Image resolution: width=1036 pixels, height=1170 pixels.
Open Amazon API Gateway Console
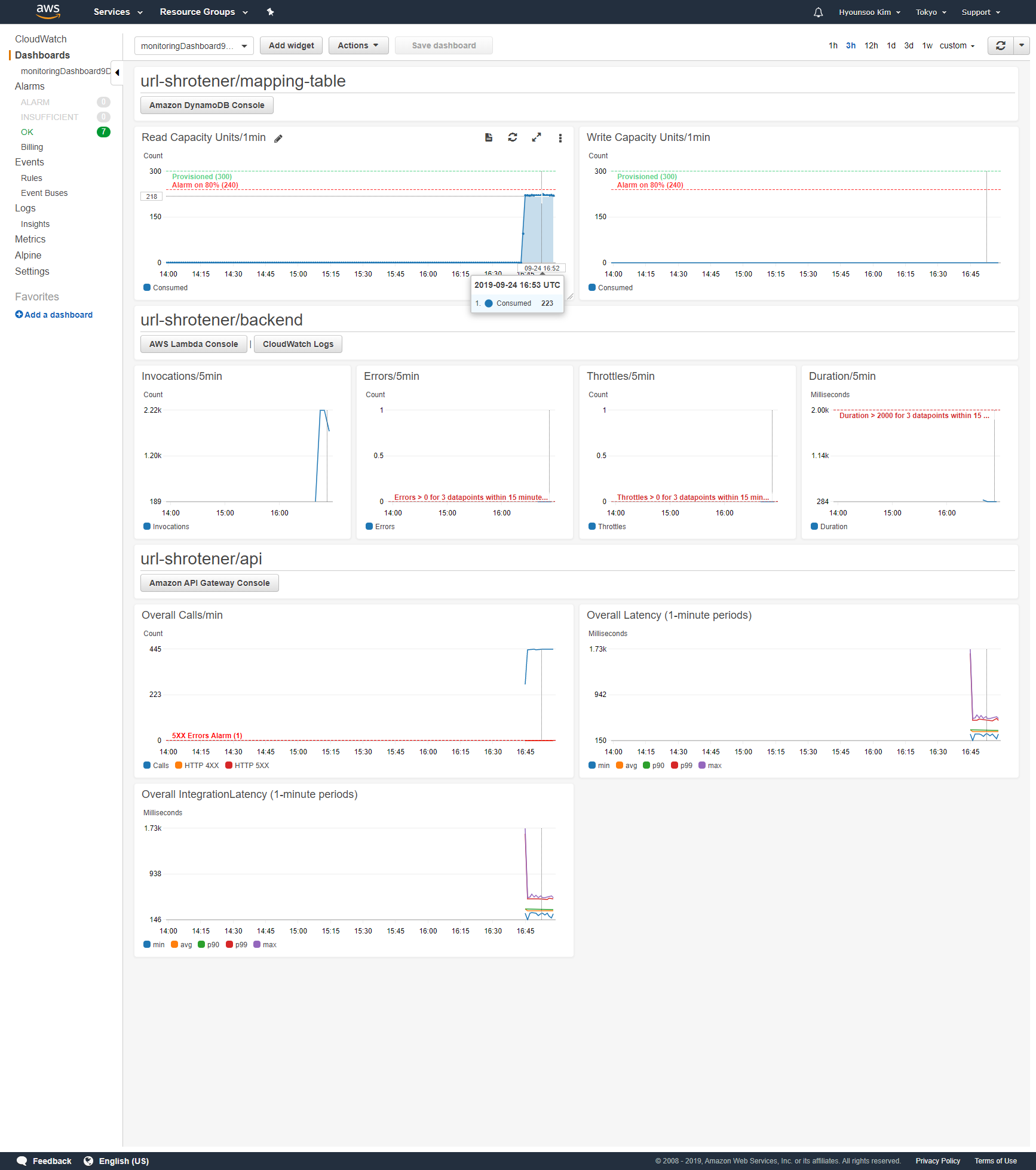(210, 583)
